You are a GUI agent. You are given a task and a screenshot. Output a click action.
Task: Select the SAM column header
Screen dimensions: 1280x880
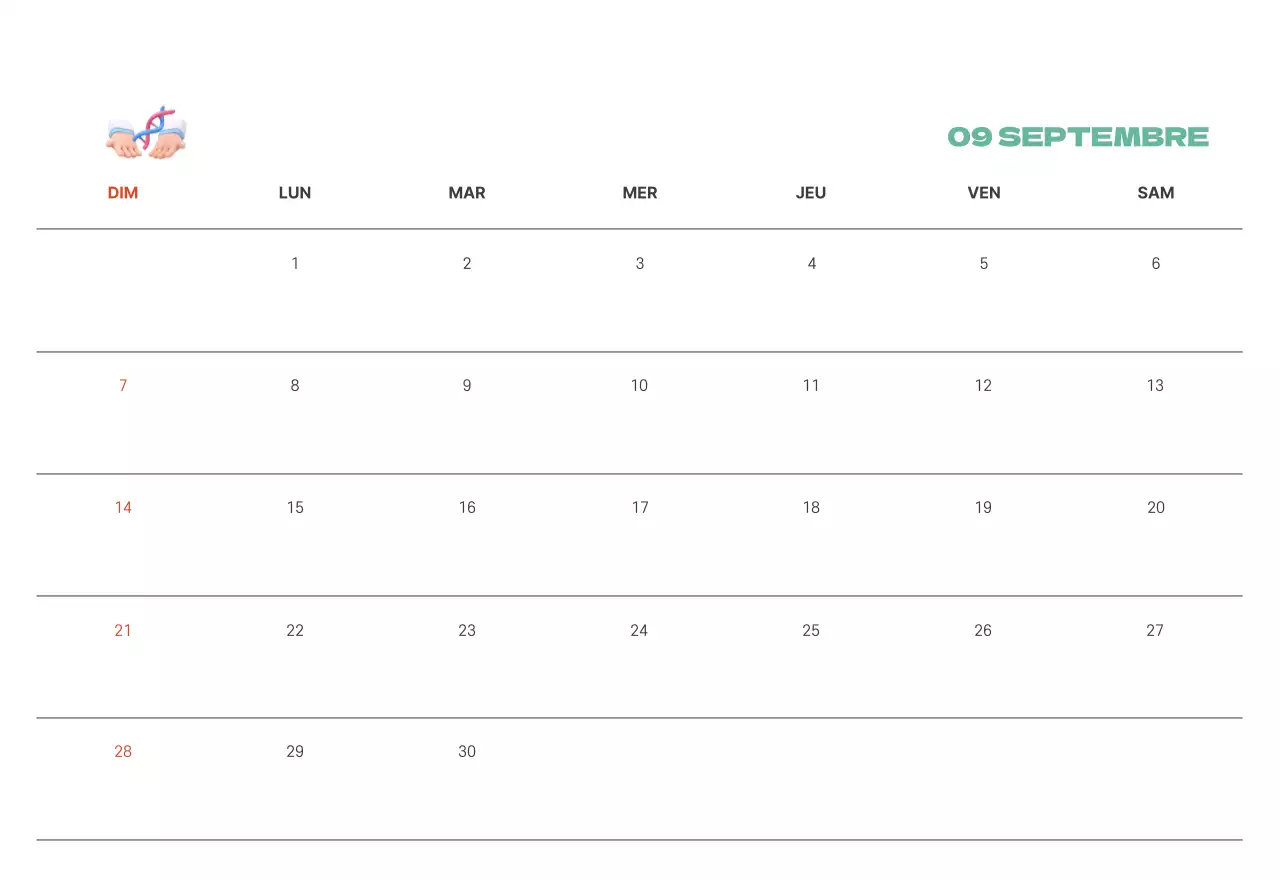click(x=1156, y=193)
